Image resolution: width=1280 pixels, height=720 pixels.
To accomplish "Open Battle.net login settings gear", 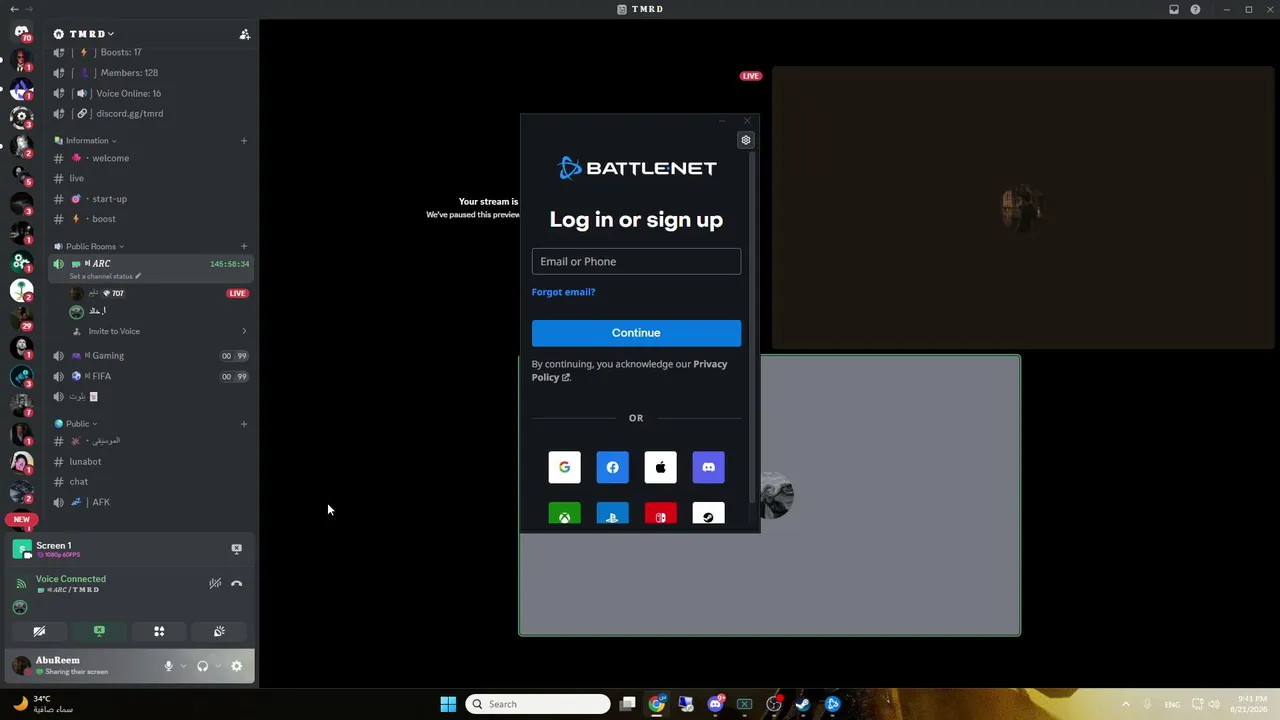I will [x=746, y=141].
